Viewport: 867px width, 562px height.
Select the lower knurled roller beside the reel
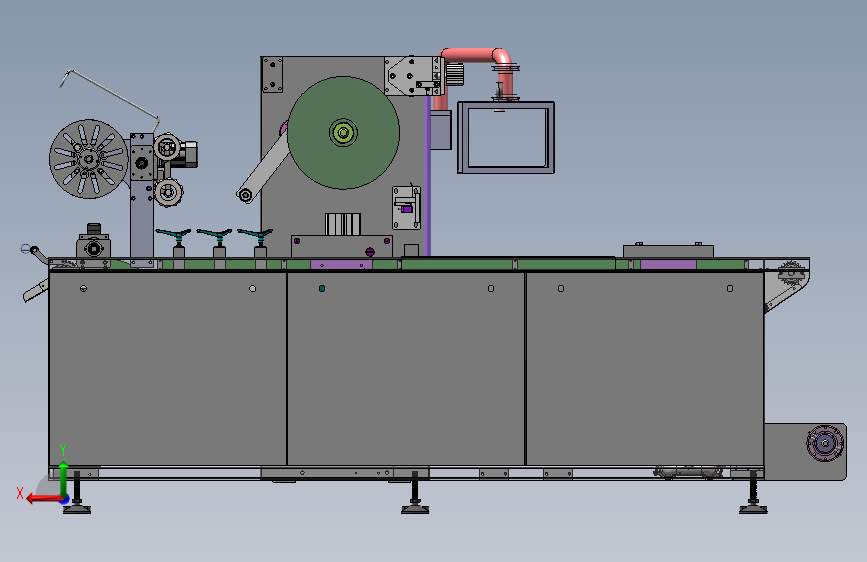click(168, 192)
